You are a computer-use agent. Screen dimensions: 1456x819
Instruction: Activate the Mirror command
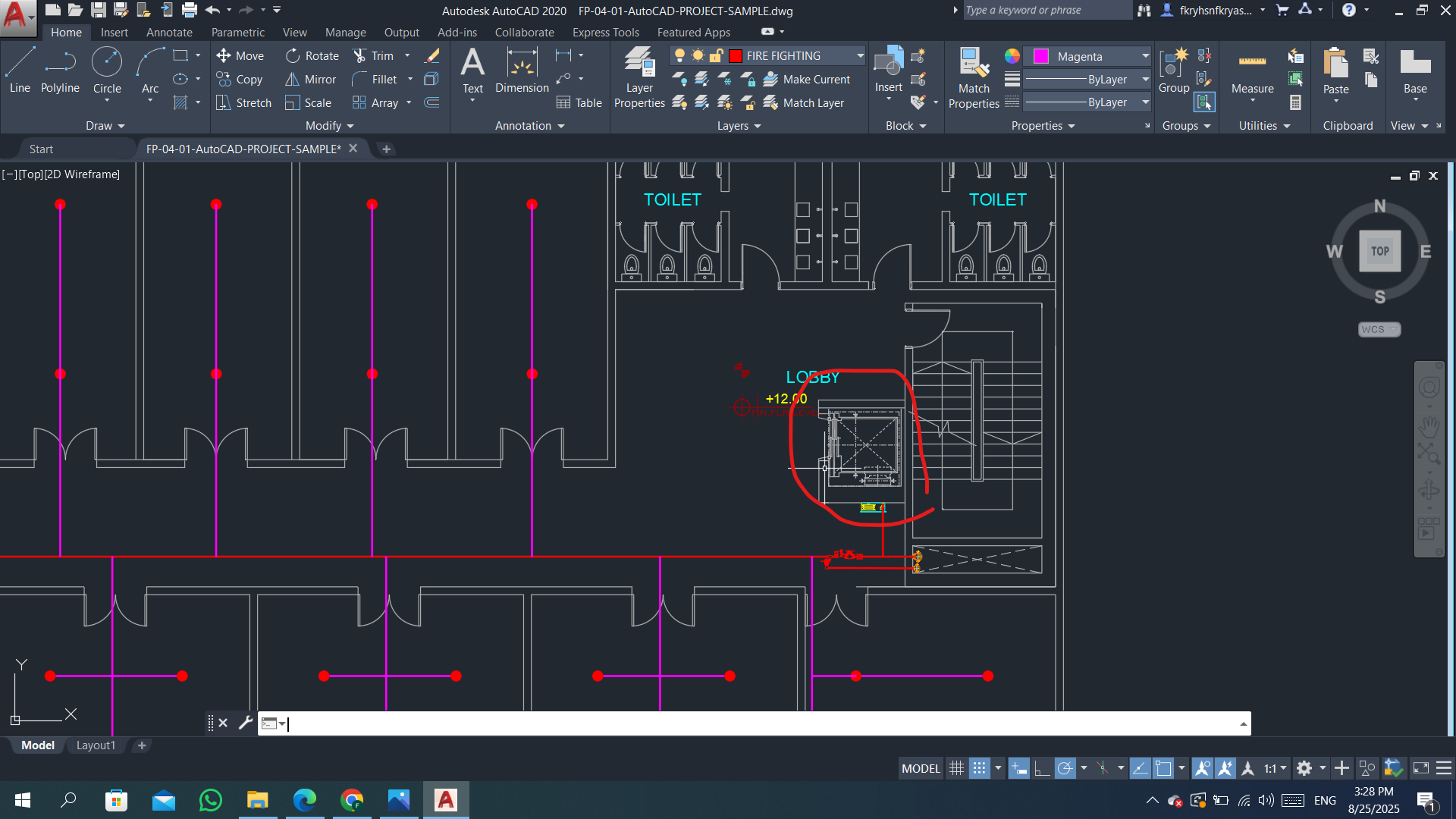click(310, 79)
